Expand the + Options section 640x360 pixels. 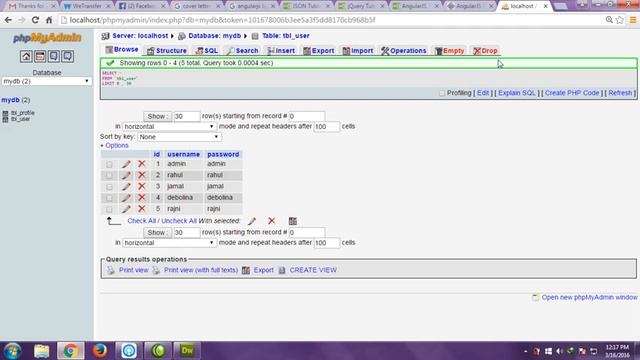114,145
